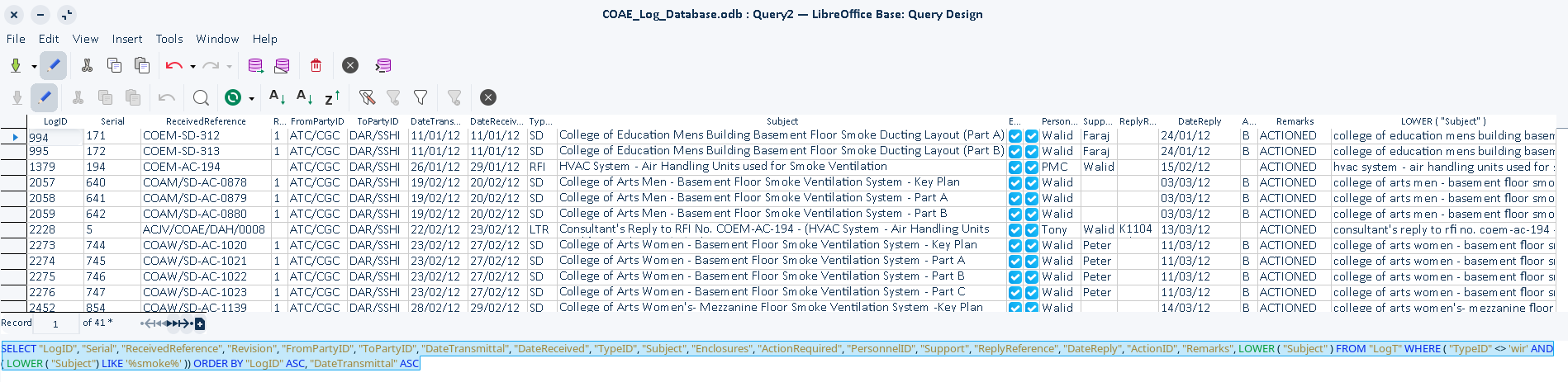Jump to last record arrow
The width and height of the screenshot is (1568, 382).
point(185,323)
